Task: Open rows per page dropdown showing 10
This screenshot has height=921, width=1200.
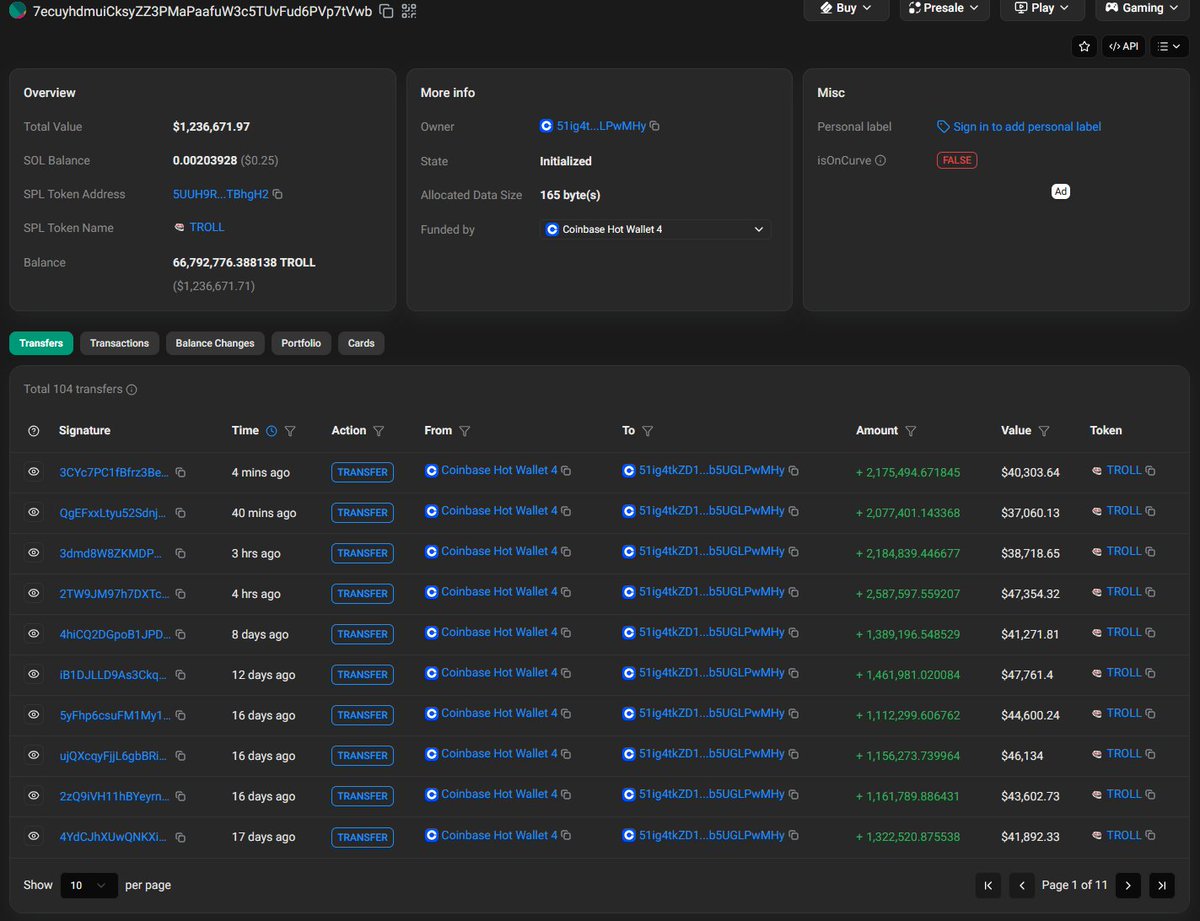Action: click(88, 885)
